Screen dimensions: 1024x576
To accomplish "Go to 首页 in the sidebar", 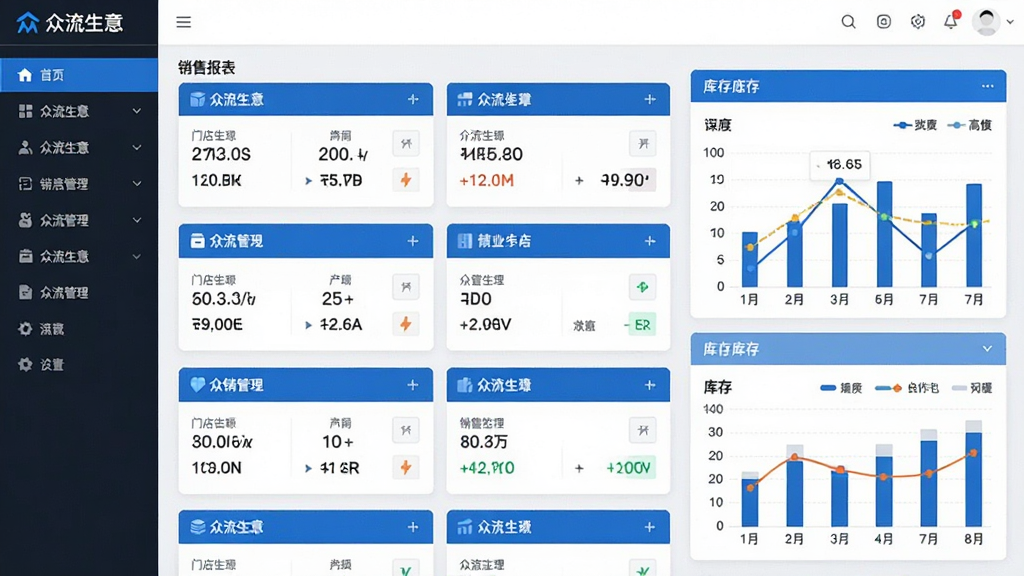I will tap(78, 75).
